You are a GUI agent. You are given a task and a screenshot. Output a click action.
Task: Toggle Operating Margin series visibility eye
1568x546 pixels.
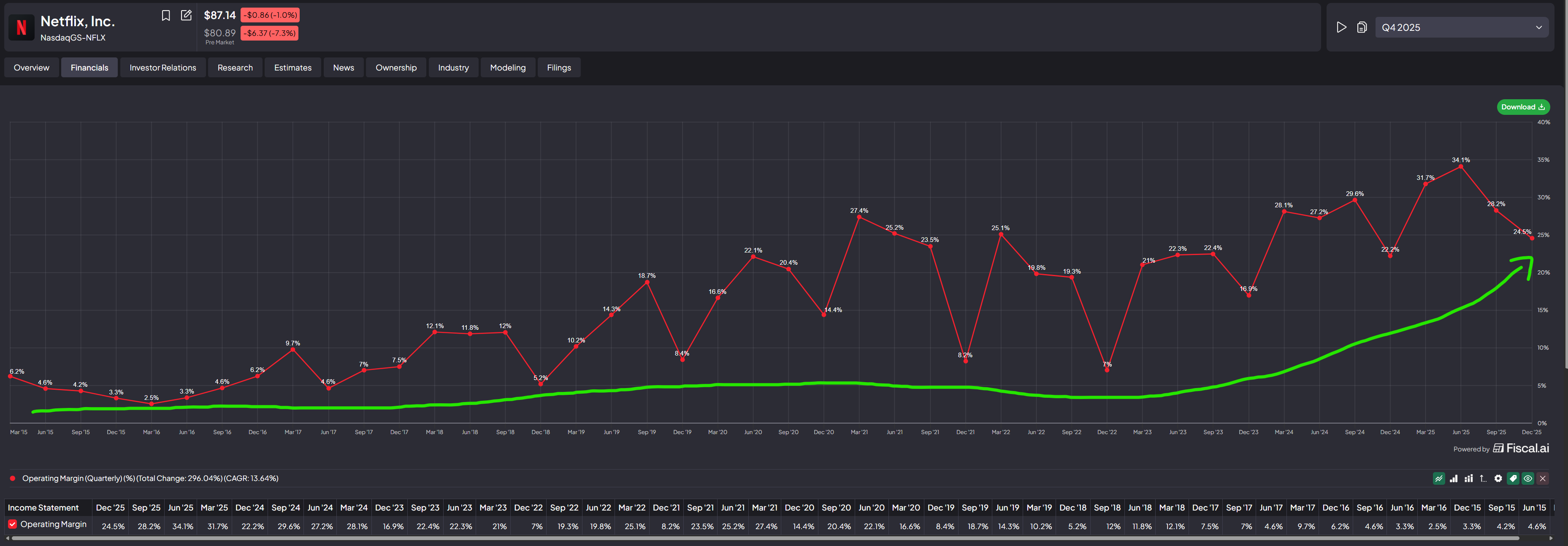point(1528,478)
